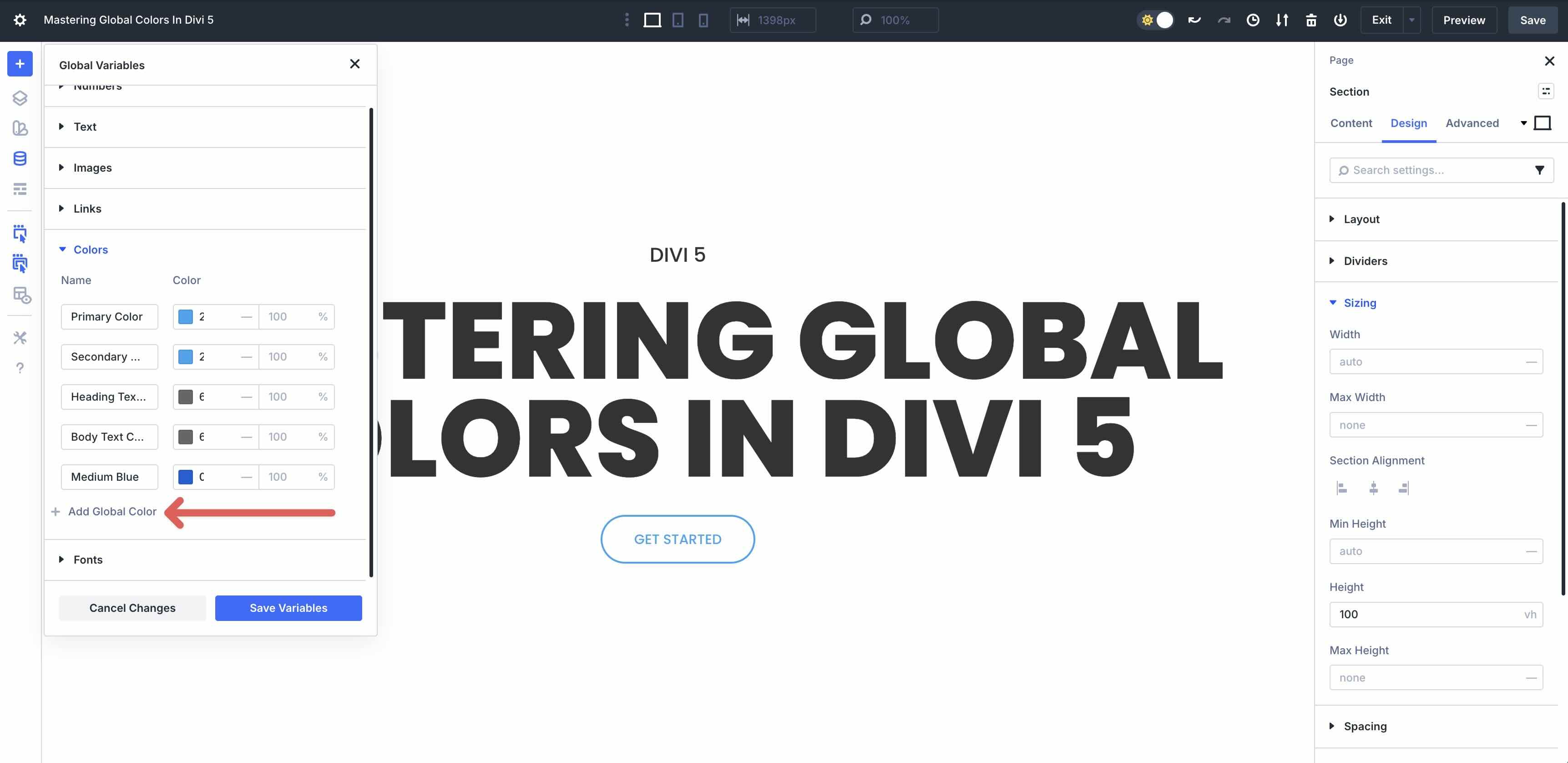
Task: Toggle the Section settings modal snap icon
Action: tap(1546, 91)
